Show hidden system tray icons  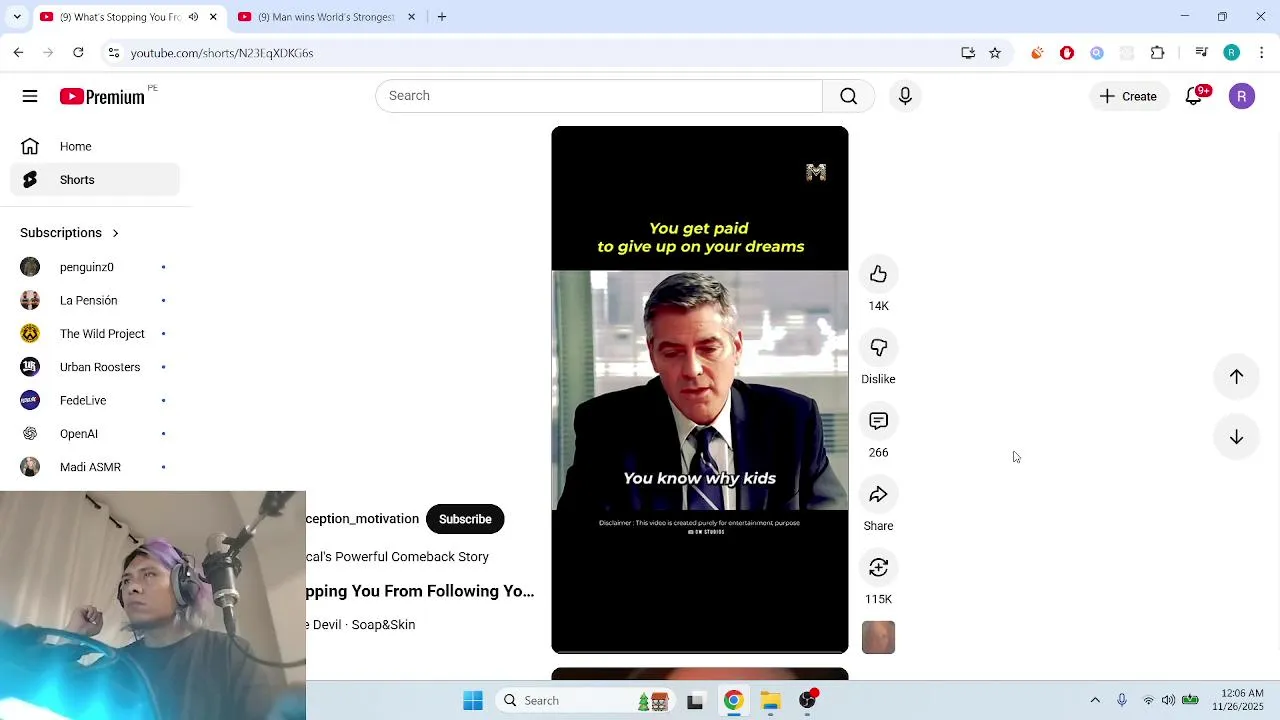pos(1095,700)
